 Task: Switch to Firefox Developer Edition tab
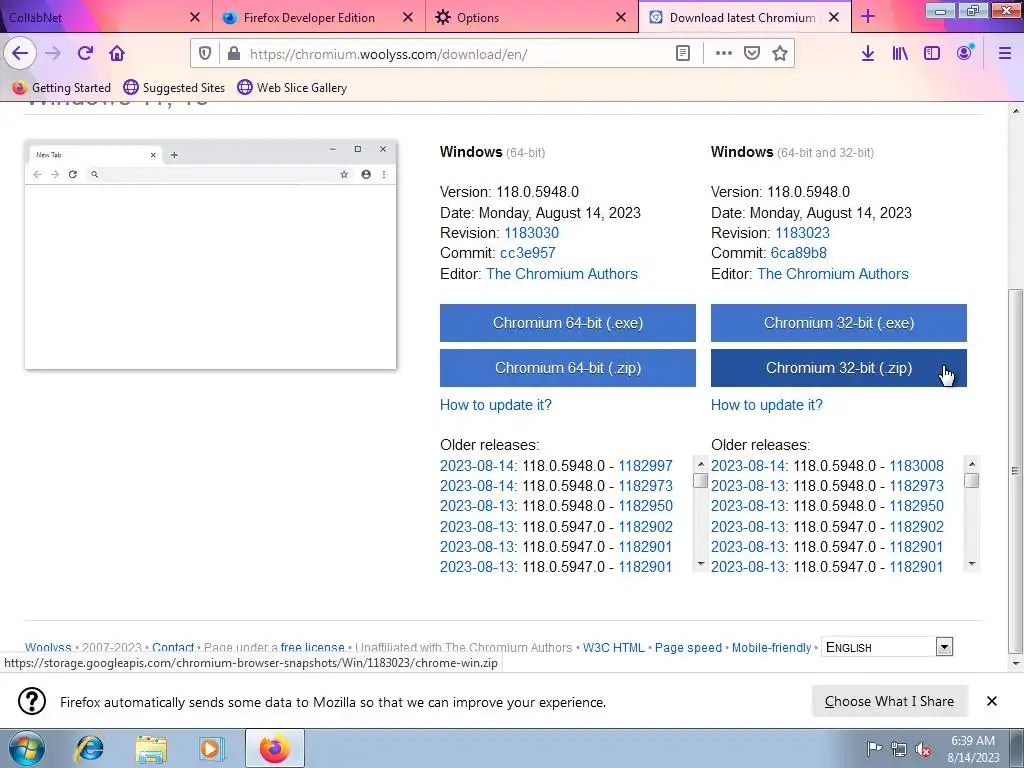click(x=319, y=18)
